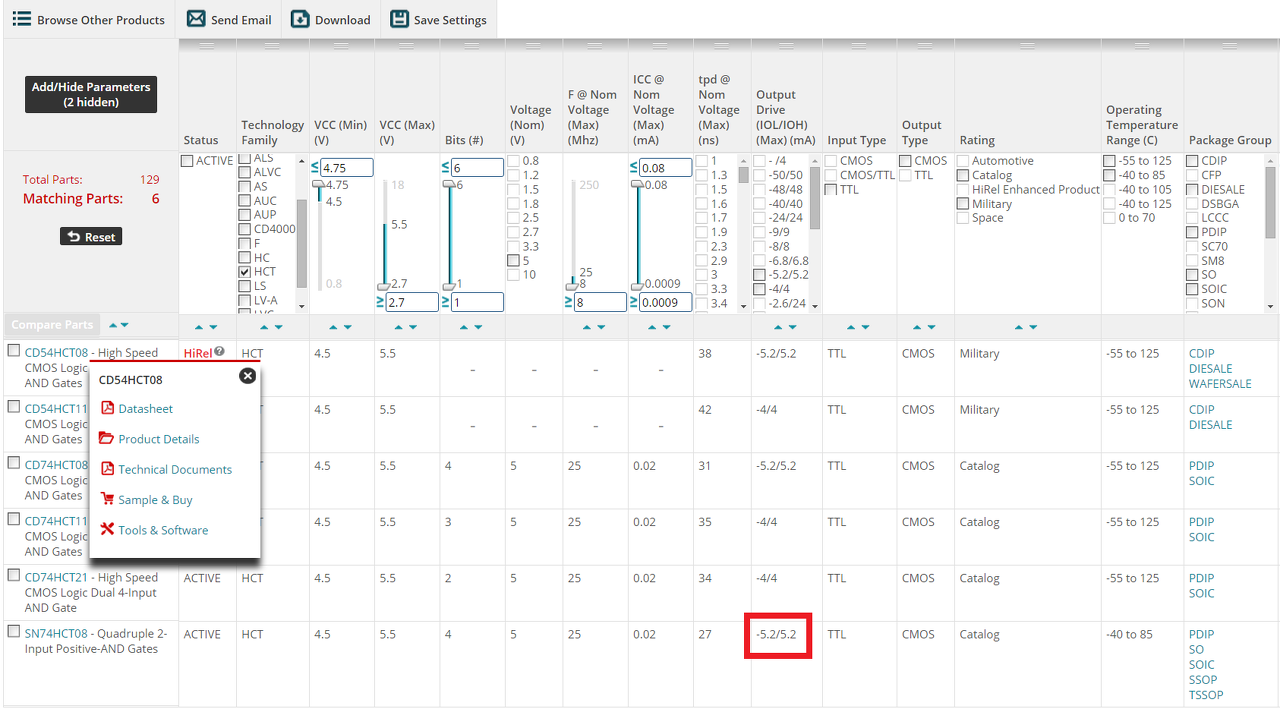Select the SN74HCT08 compare checkbox
The height and width of the screenshot is (709, 1280).
point(14,631)
